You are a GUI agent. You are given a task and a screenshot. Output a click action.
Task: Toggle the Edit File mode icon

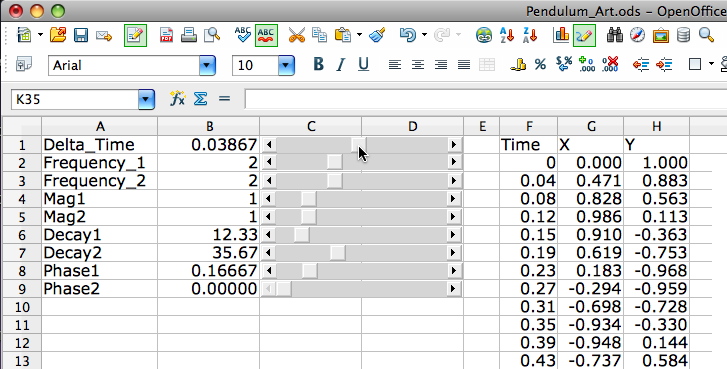point(135,35)
